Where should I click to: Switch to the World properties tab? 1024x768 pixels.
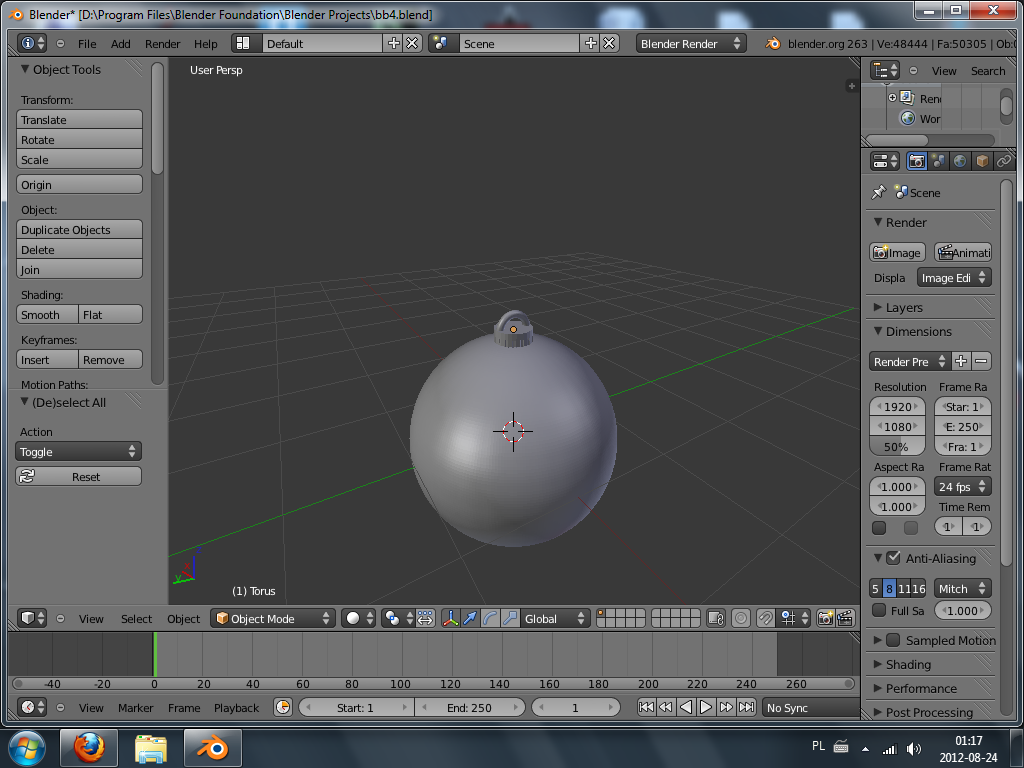pyautogui.click(x=960, y=161)
